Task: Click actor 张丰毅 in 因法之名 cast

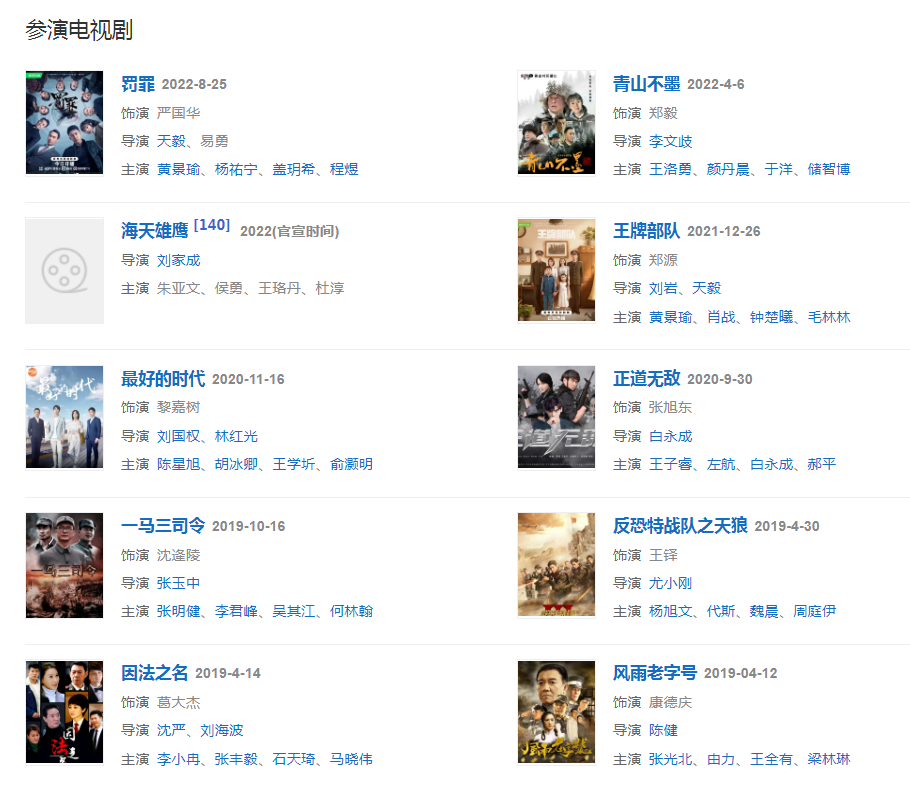Action: pos(236,759)
